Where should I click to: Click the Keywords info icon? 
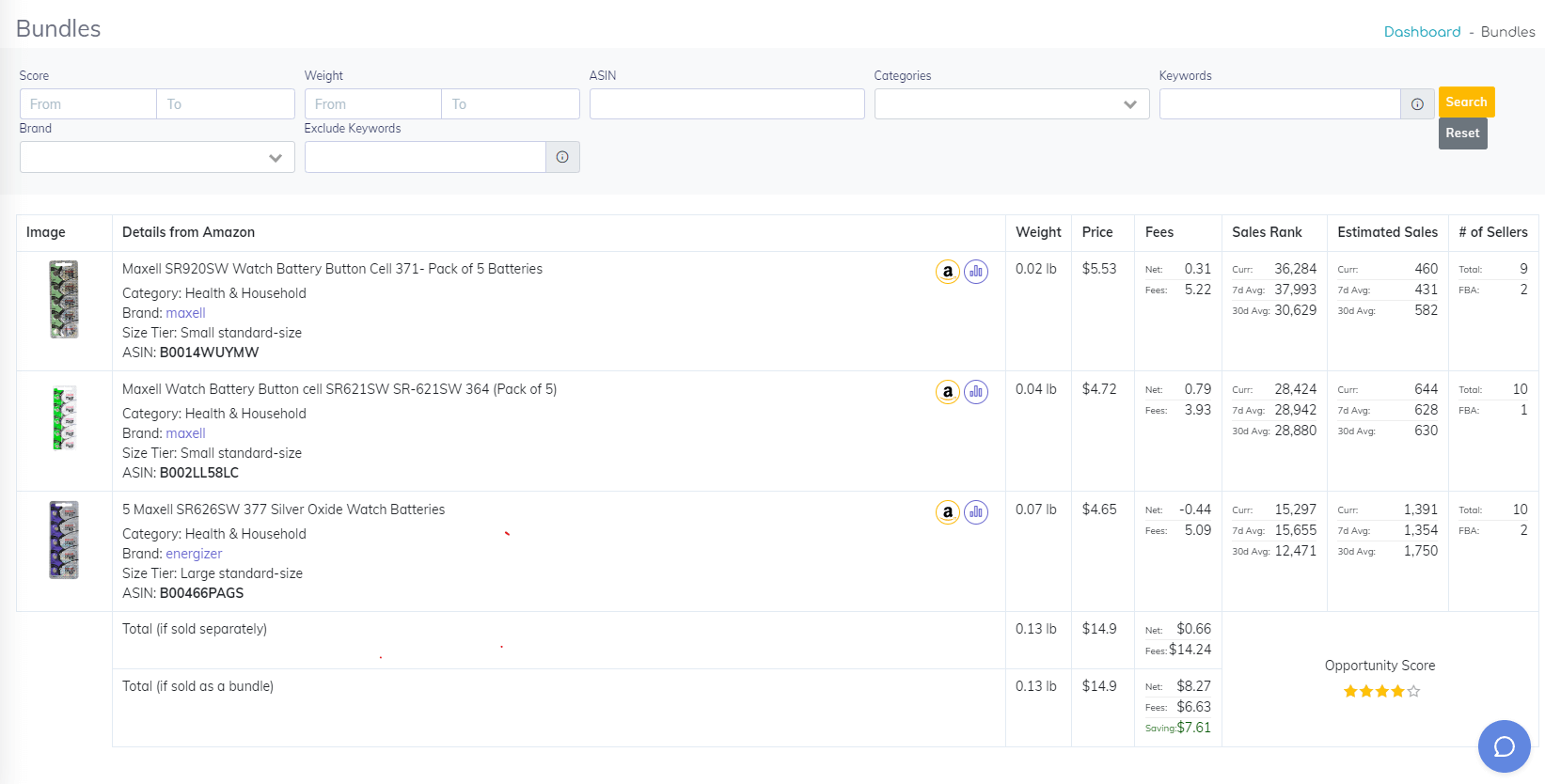[x=1417, y=104]
